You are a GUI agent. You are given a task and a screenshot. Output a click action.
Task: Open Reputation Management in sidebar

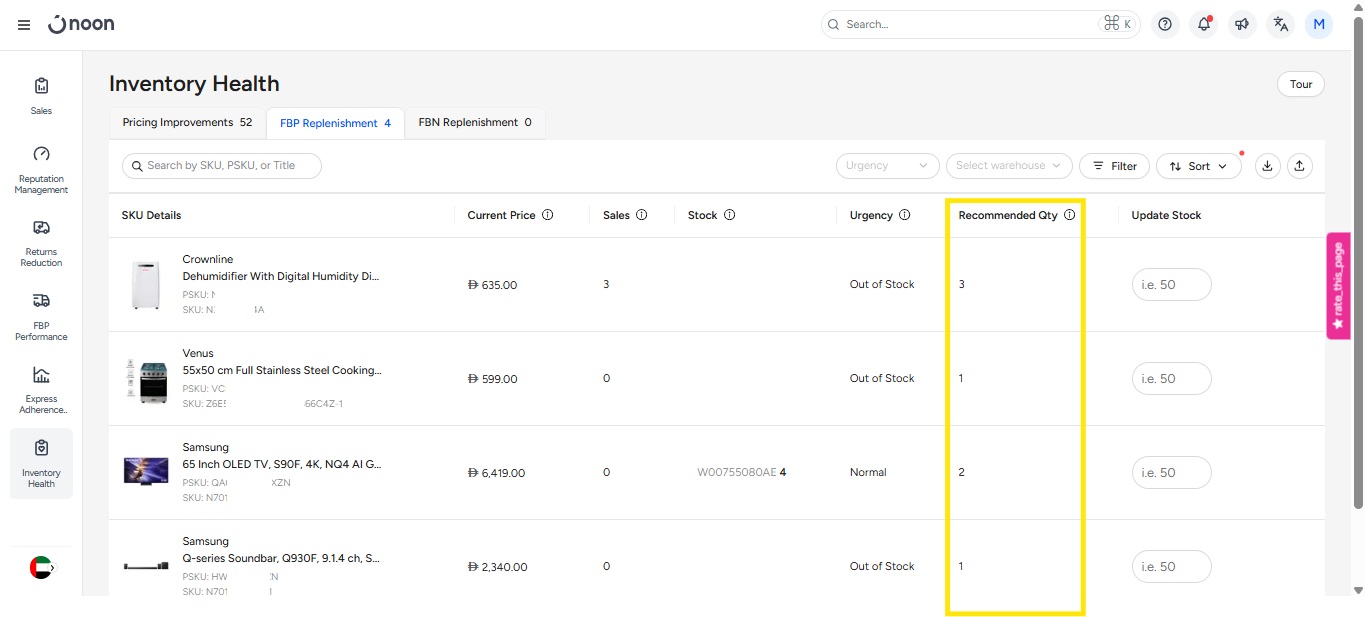[x=41, y=169]
